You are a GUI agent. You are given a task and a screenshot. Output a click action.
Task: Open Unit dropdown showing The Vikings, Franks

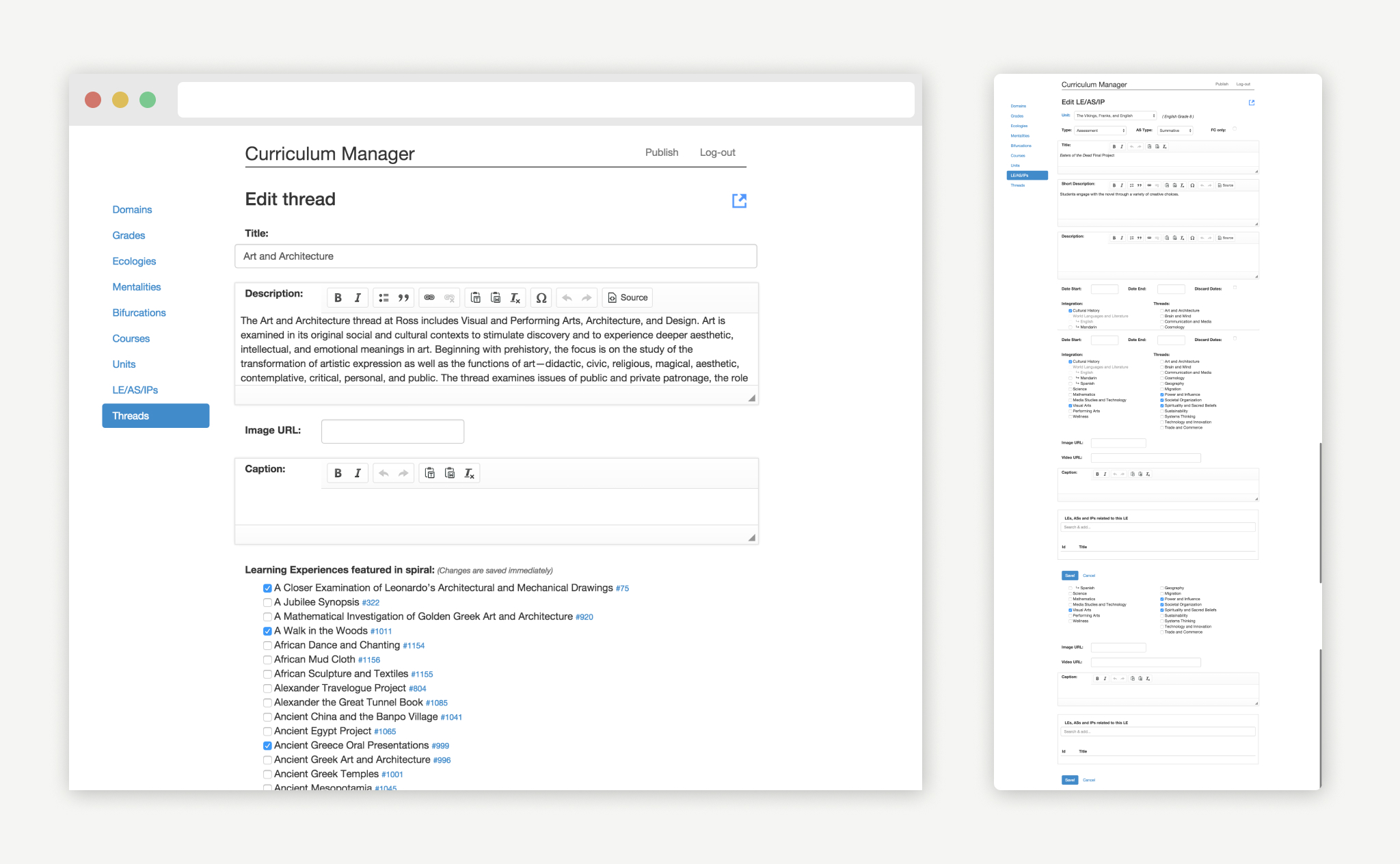pos(1115,116)
